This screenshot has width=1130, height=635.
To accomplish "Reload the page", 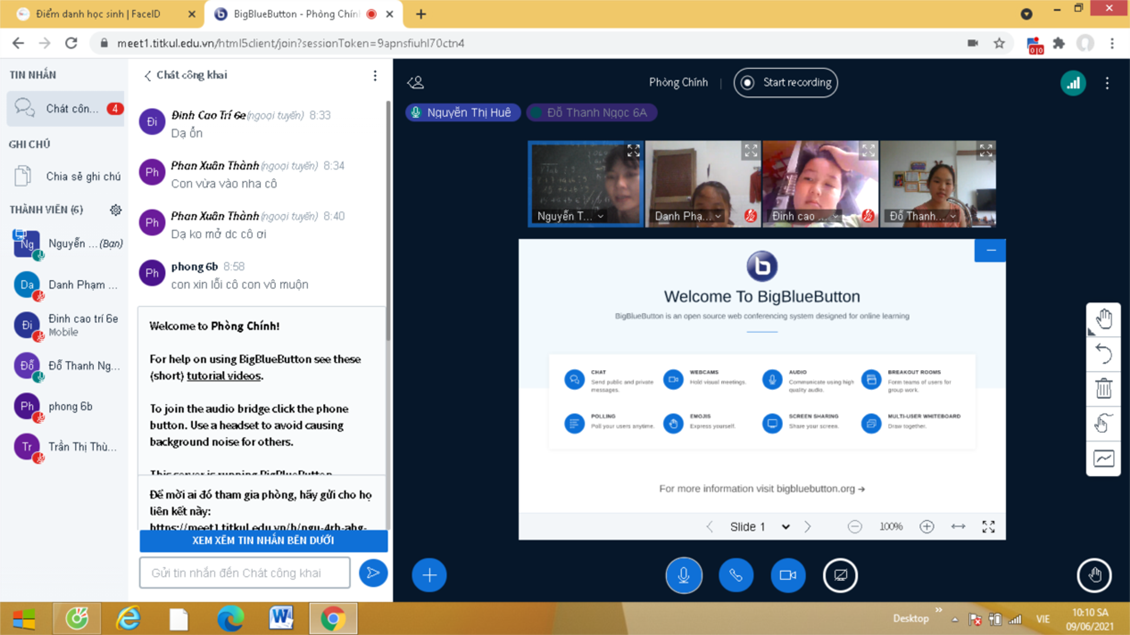I will [x=71, y=43].
